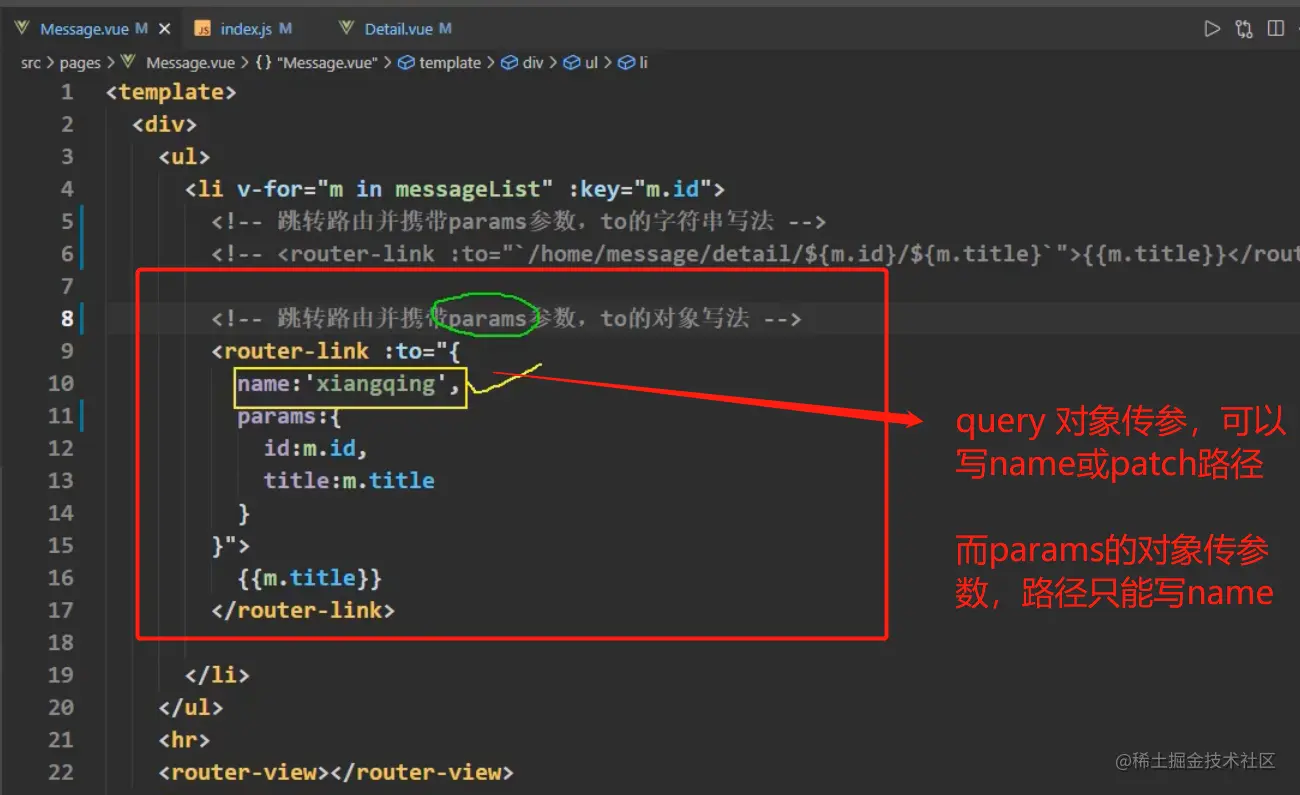
Task: Click the Vue icon on Detail.vue tab
Action: 346,29
